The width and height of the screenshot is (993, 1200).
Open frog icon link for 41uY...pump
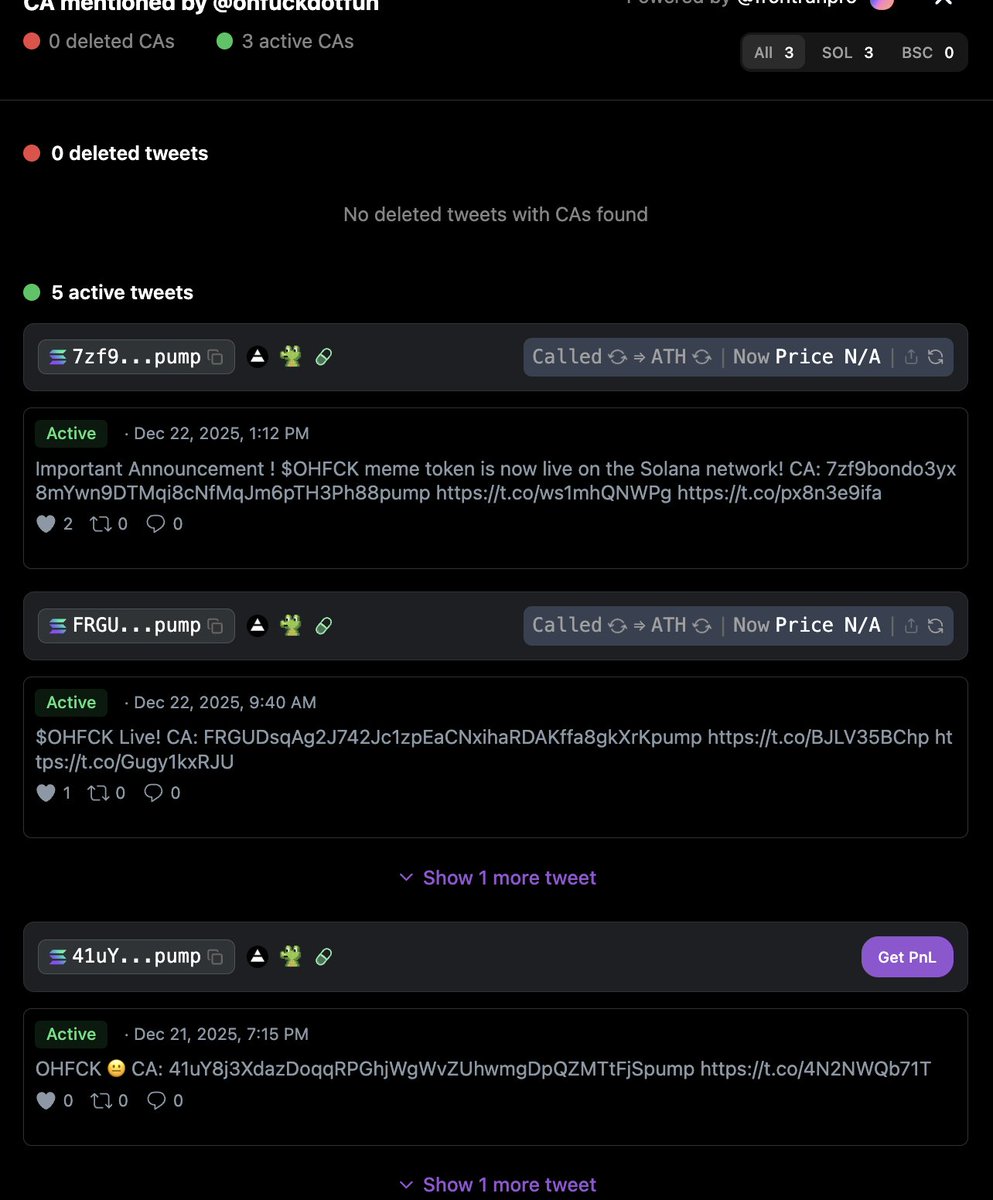point(291,957)
